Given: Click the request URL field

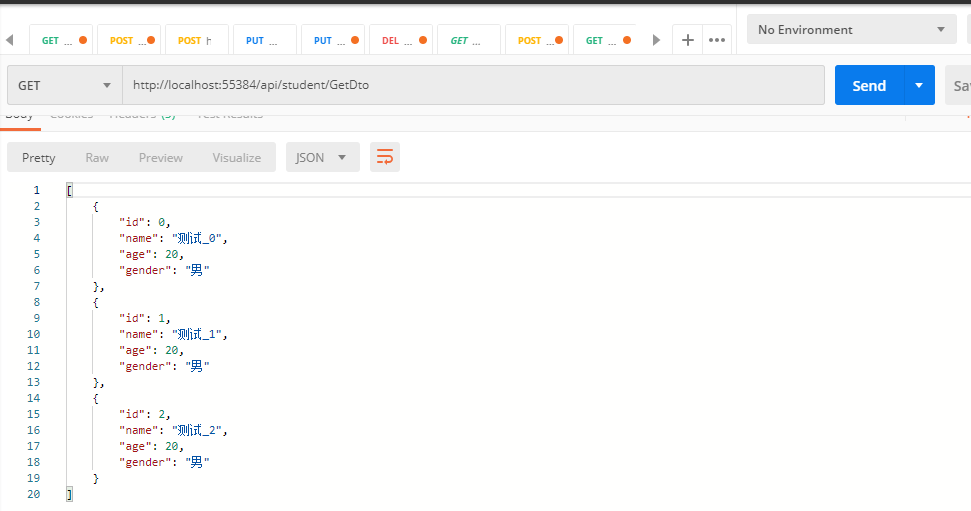Looking at the screenshot, I should click(x=474, y=85).
